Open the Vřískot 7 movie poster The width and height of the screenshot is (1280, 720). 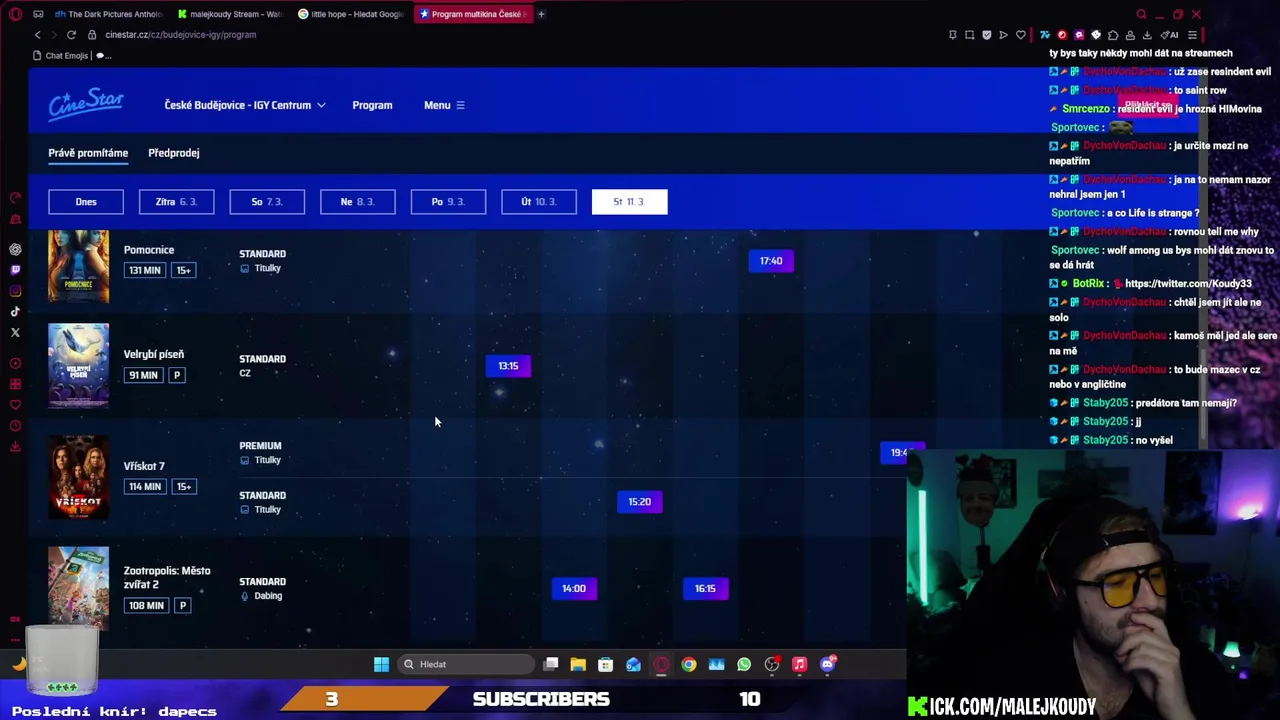[78, 477]
